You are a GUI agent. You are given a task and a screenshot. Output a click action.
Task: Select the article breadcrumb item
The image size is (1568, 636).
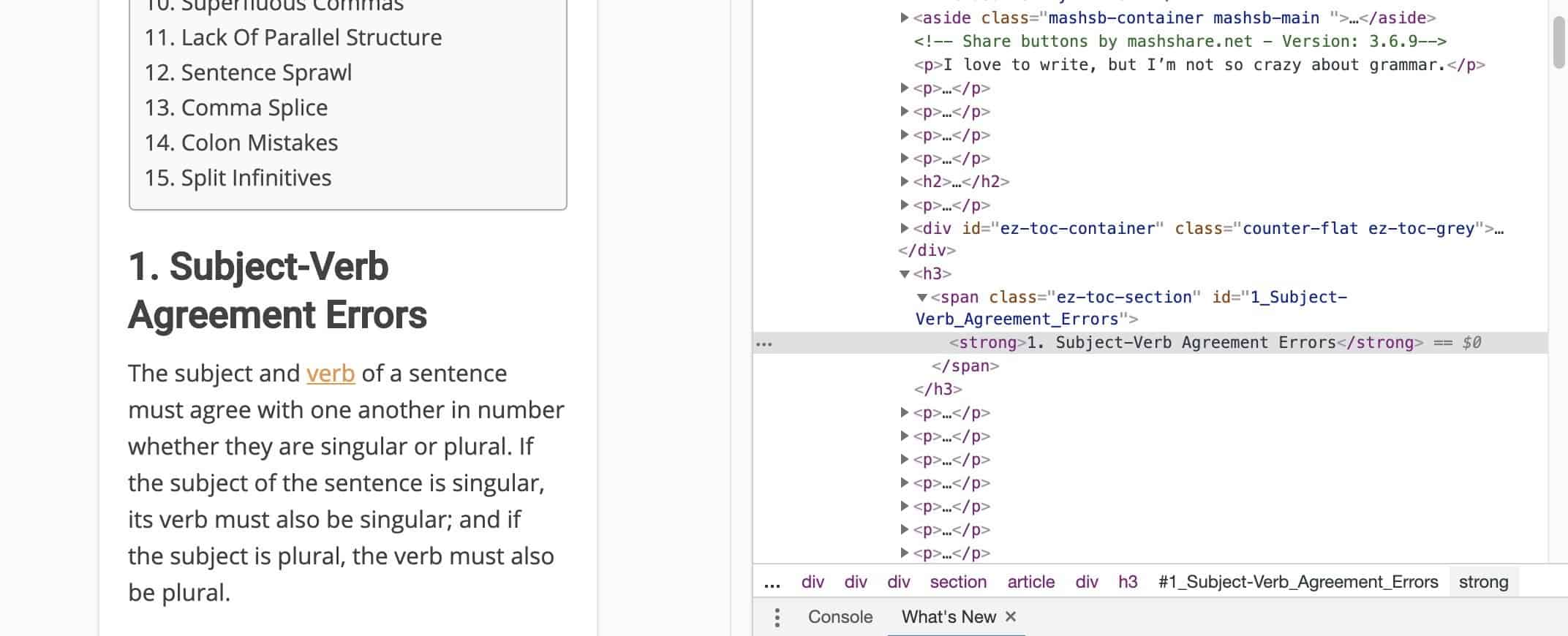1030,583
